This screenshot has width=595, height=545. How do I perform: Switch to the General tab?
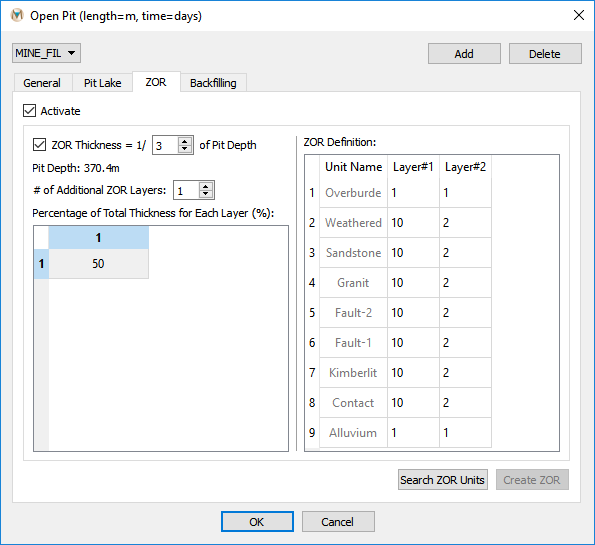(x=42, y=83)
